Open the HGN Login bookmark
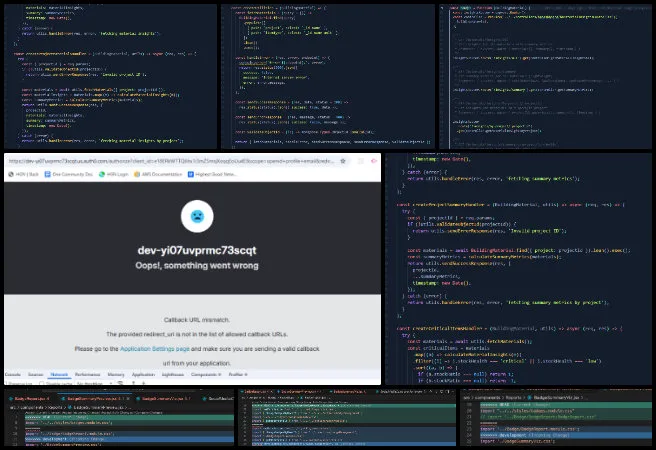Screen dimensions: 656x450 117,174
